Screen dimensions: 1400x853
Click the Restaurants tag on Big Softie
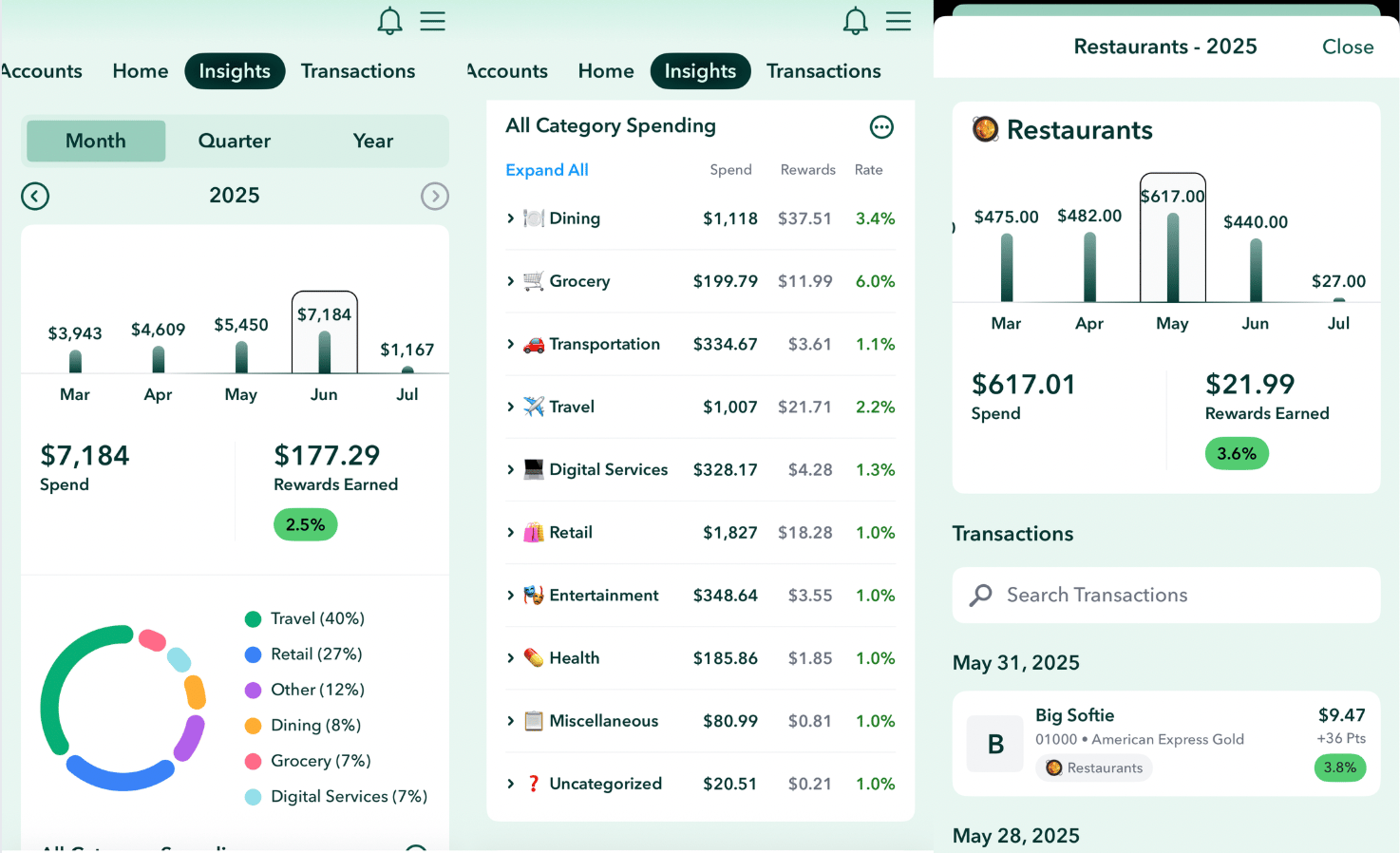(1094, 768)
